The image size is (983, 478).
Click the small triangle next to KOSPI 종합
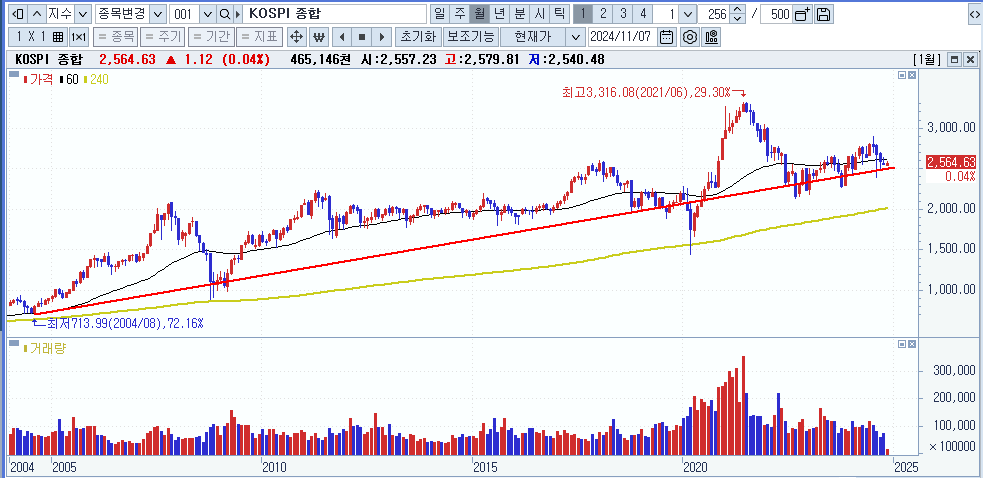coord(238,14)
